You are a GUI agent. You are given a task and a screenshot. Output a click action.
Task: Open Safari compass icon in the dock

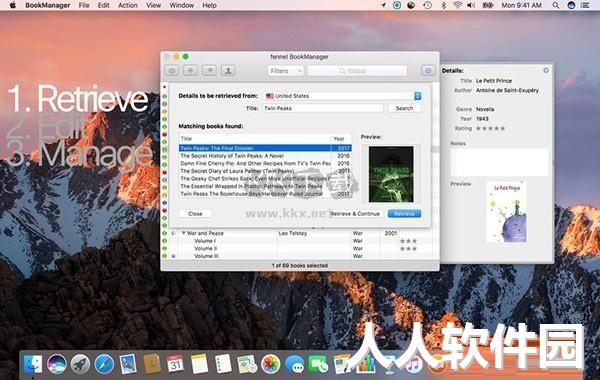coord(104,364)
